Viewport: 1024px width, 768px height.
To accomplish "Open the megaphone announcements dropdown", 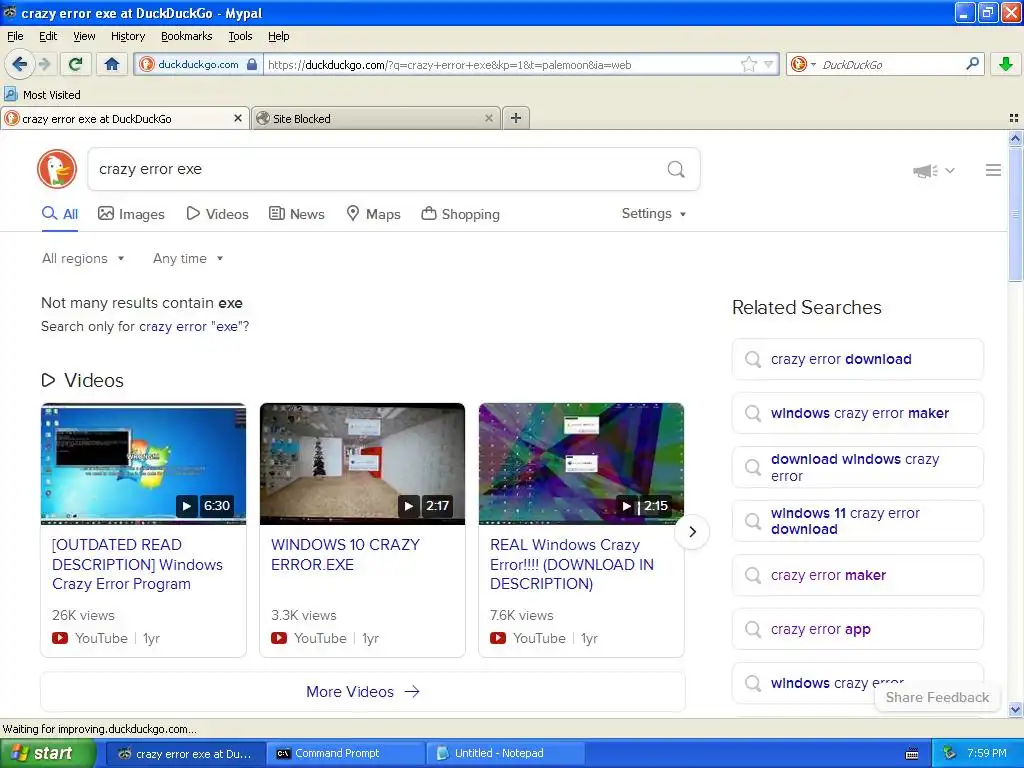I will pos(934,170).
